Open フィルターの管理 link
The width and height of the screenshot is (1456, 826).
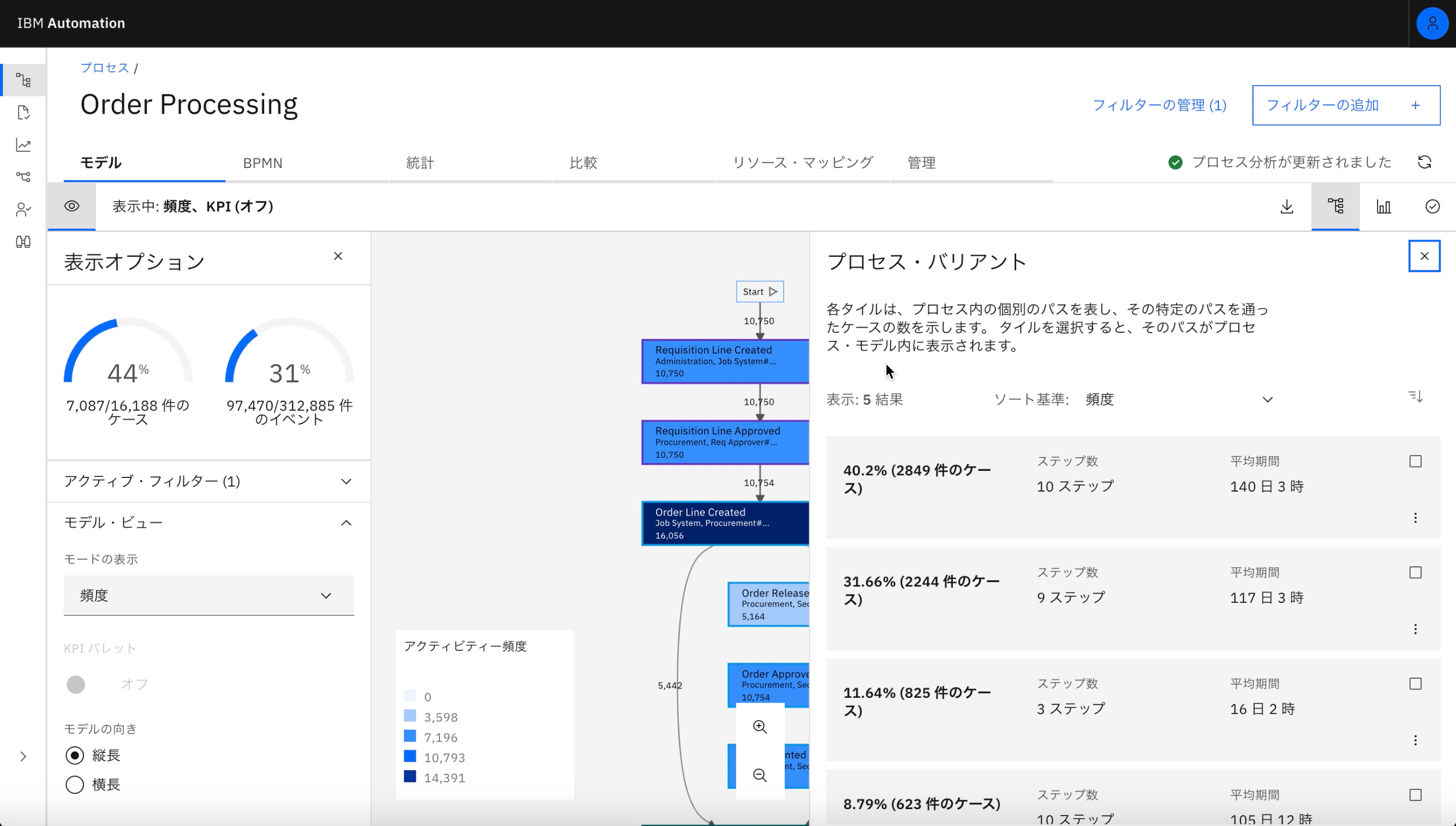pyautogui.click(x=1160, y=105)
